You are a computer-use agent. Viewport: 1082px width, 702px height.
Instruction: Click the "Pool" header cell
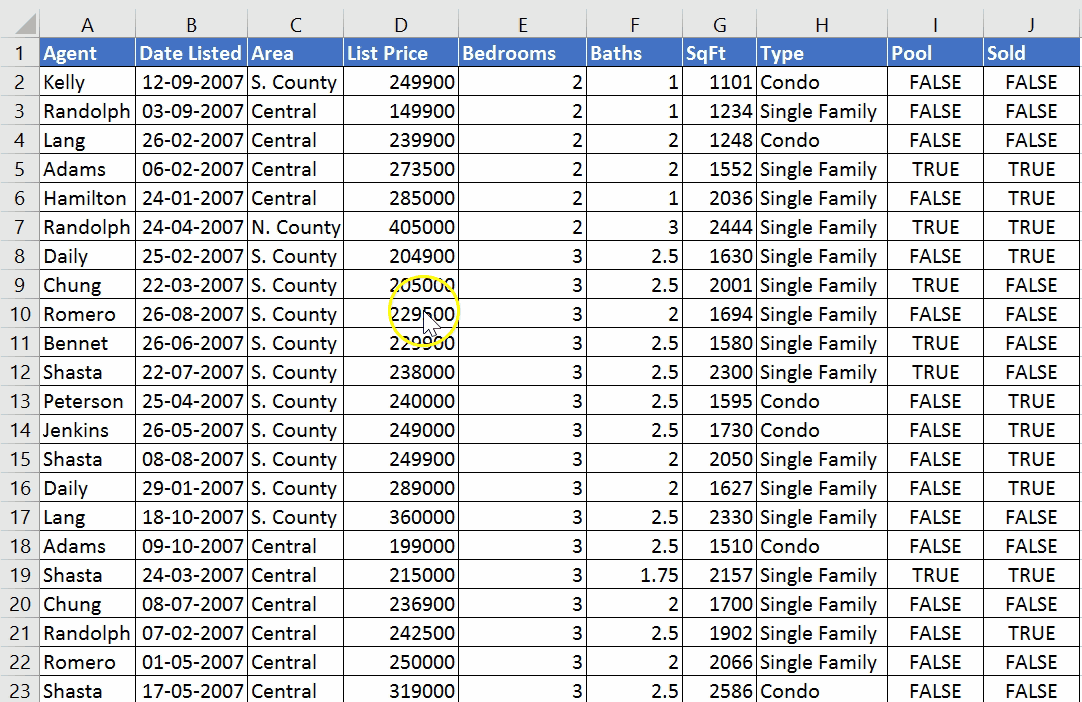pyautogui.click(x=935, y=53)
